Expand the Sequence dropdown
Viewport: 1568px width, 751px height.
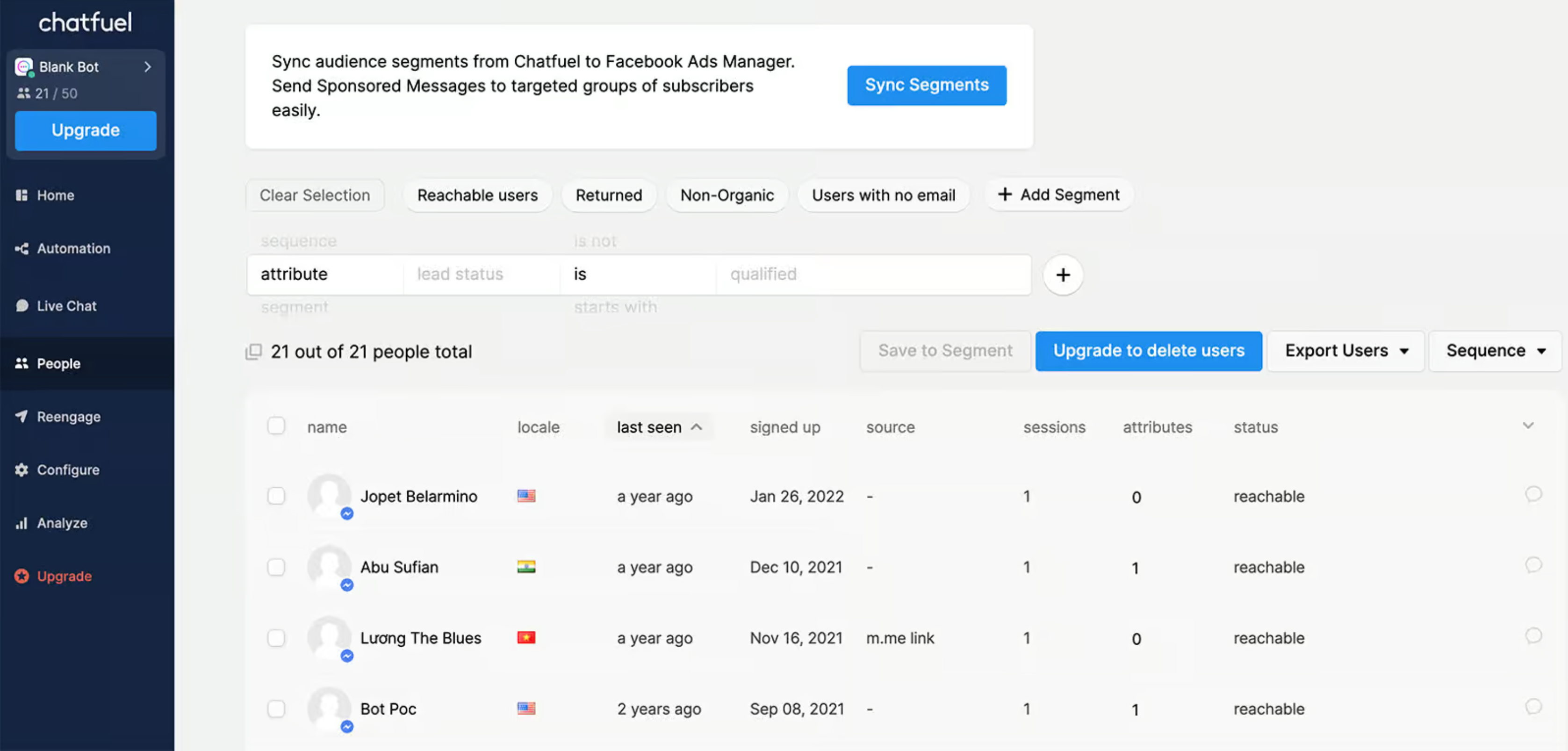click(x=1495, y=351)
